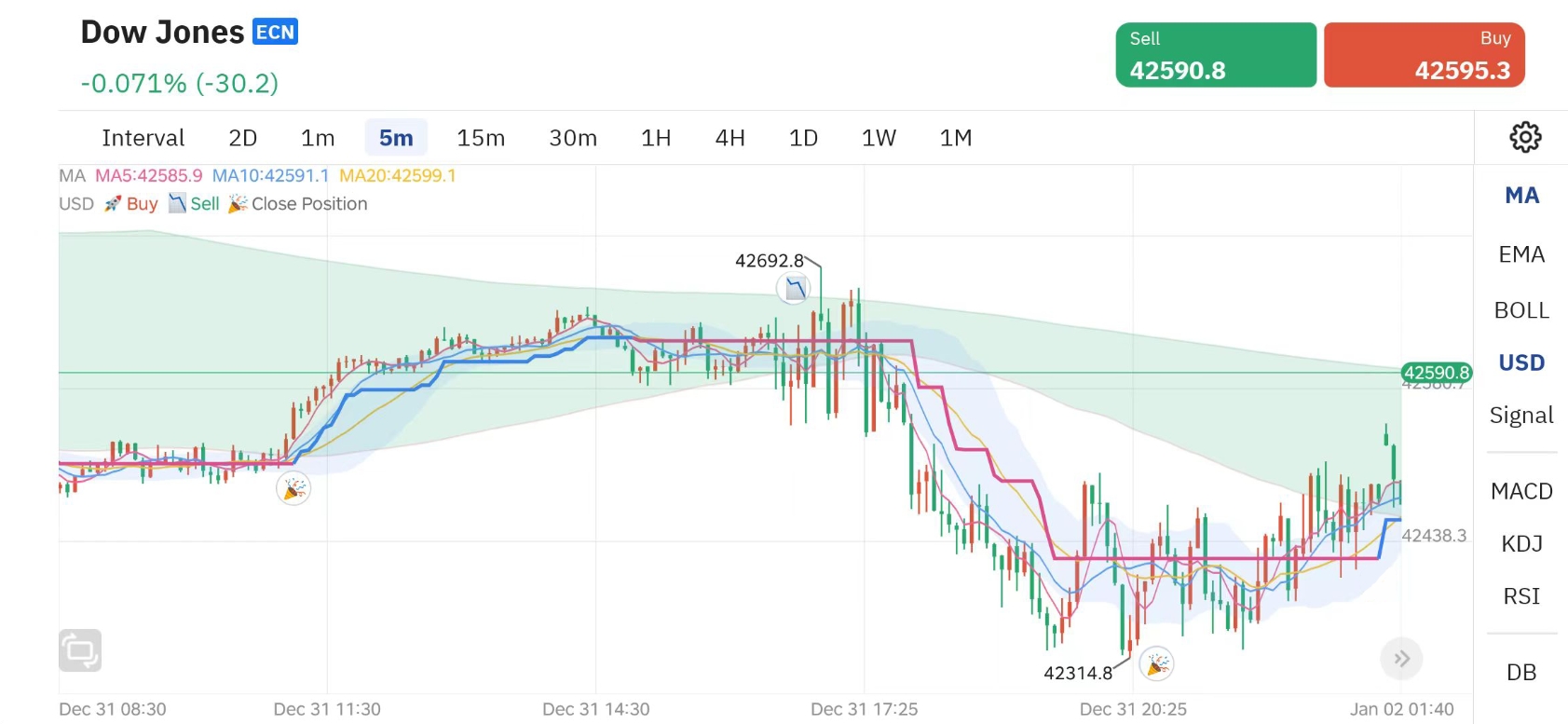Click the ECN badge beside Dow Jones
This screenshot has width=1568, height=724.
click(x=275, y=33)
